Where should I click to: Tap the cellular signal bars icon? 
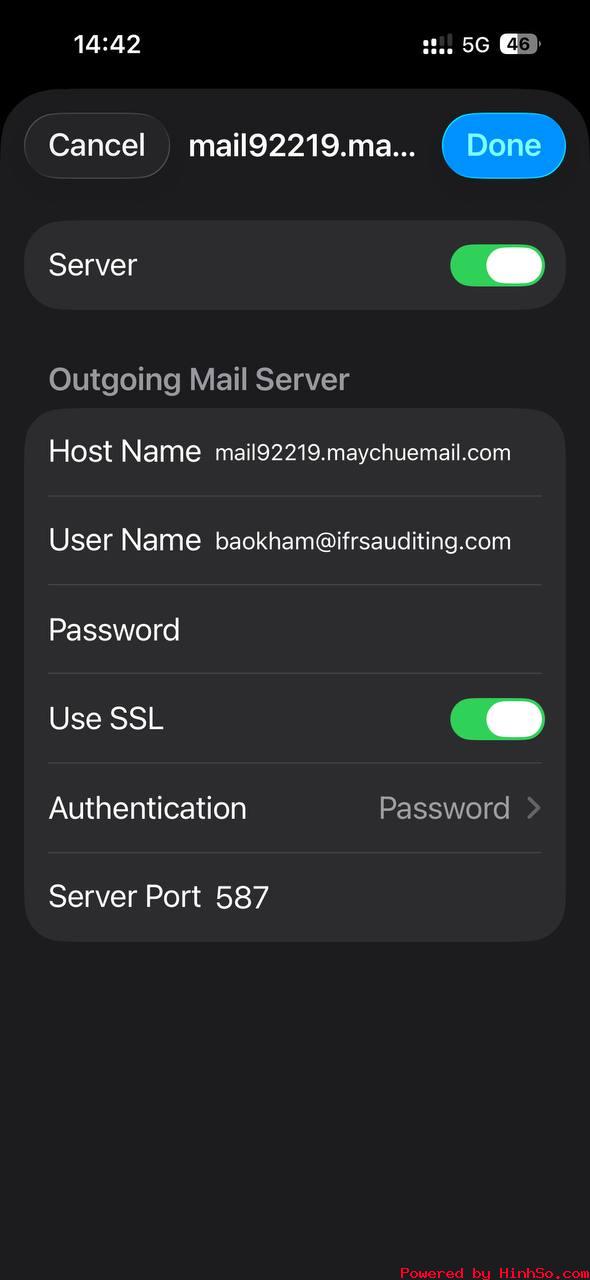437,45
